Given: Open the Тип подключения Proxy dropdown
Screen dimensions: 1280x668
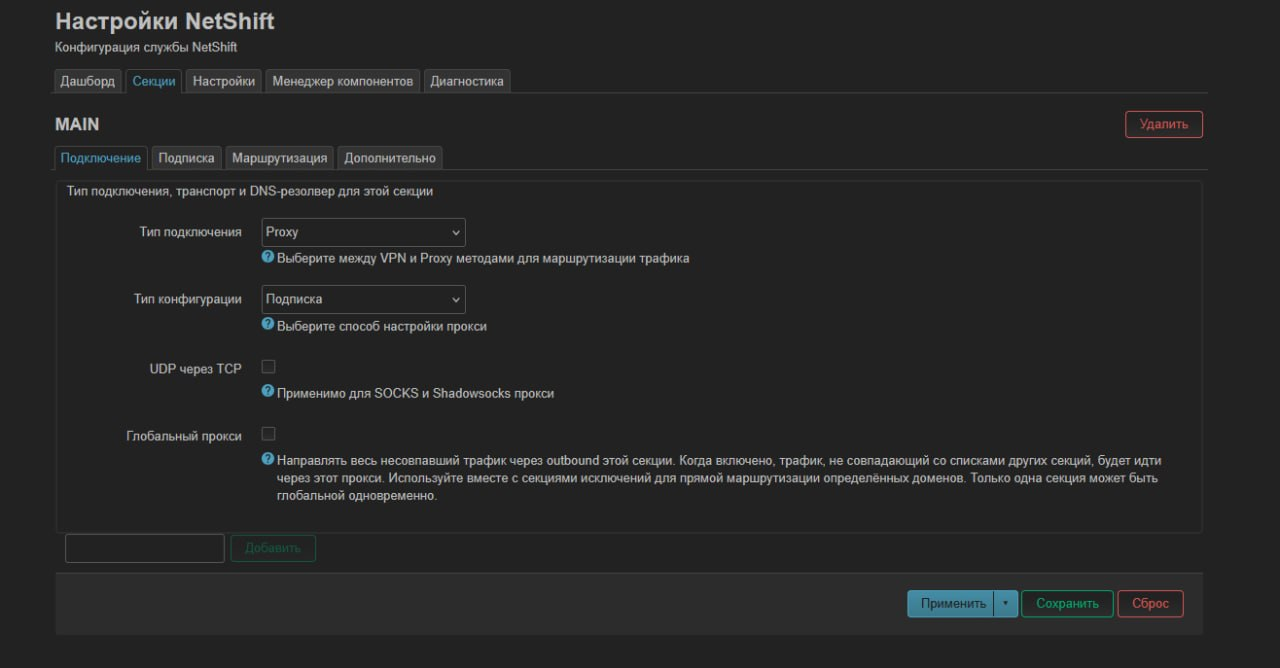Looking at the screenshot, I should 363,232.
